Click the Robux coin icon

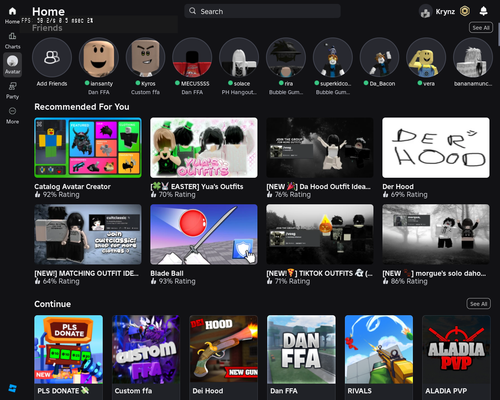(465, 11)
